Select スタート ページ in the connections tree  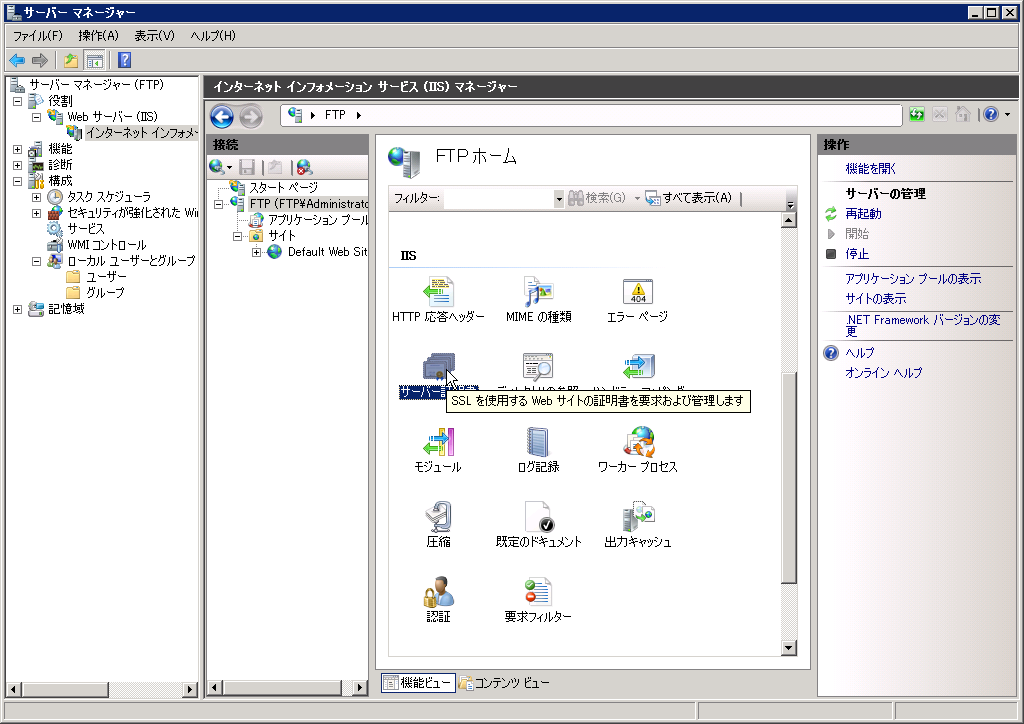(283, 187)
